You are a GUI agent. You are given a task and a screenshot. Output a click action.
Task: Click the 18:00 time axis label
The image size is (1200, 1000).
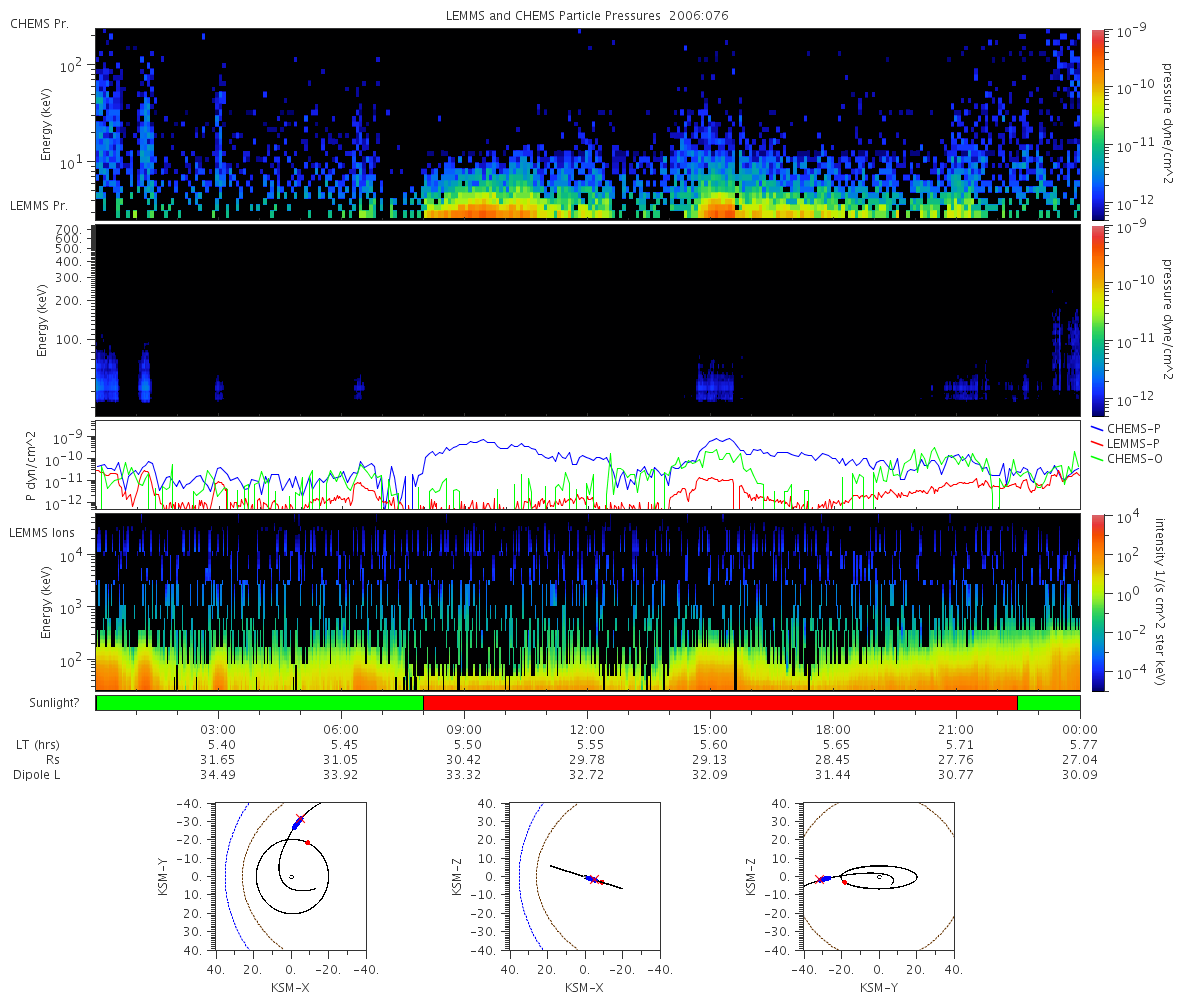tap(833, 730)
